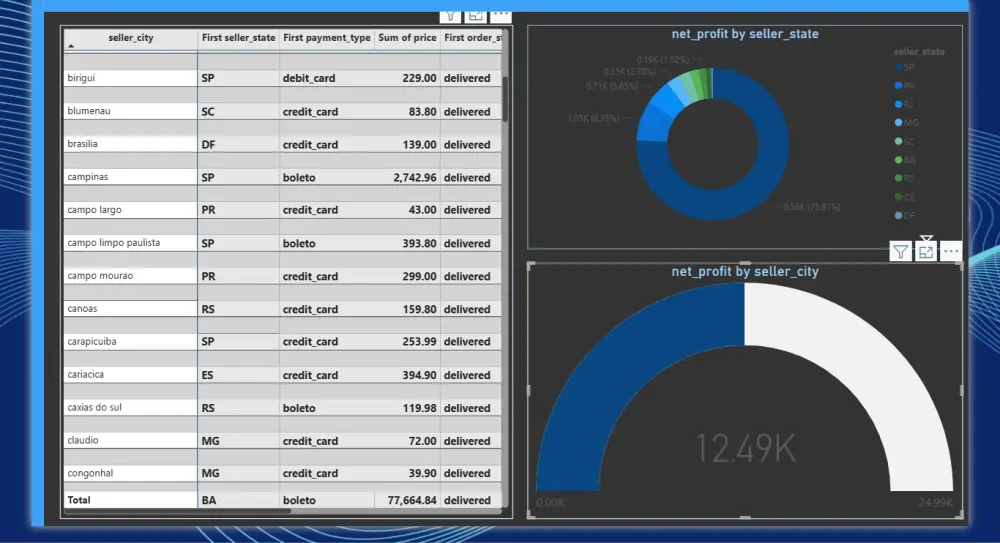Image resolution: width=1000 pixels, height=543 pixels.
Task: Click the 2,742.96 price for campinas
Action: pos(415,177)
